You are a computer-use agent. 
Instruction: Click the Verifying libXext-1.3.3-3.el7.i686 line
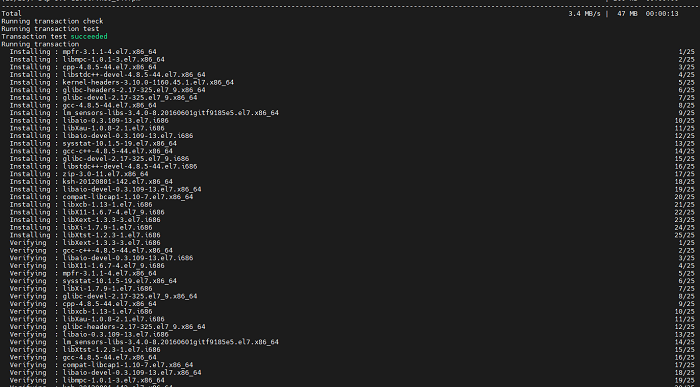(x=85, y=243)
